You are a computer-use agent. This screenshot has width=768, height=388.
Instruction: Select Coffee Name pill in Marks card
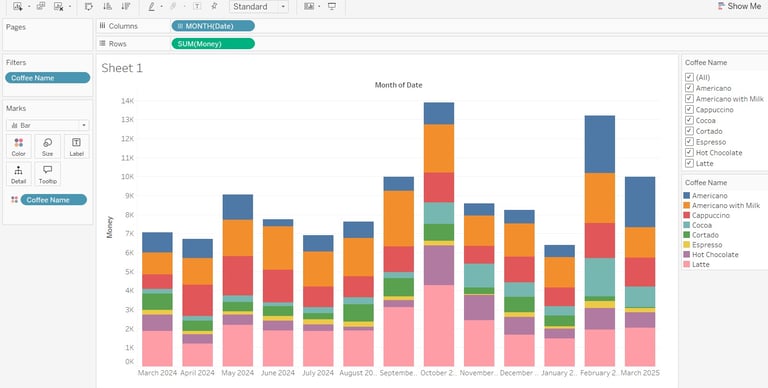[54, 200]
